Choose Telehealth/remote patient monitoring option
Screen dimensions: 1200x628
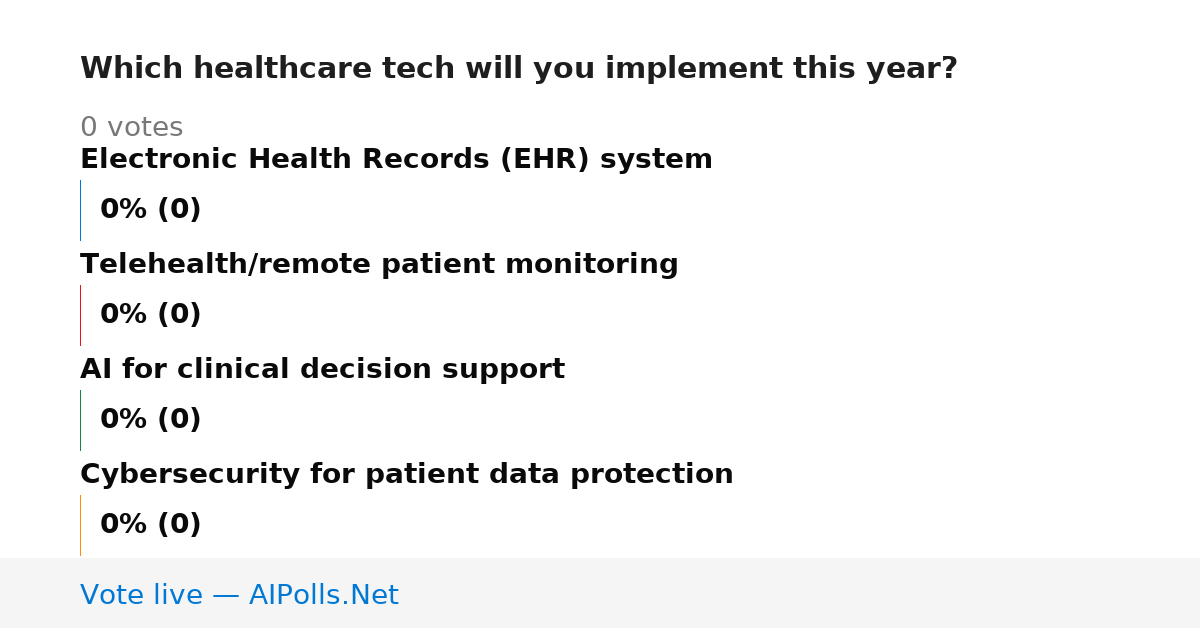(379, 265)
